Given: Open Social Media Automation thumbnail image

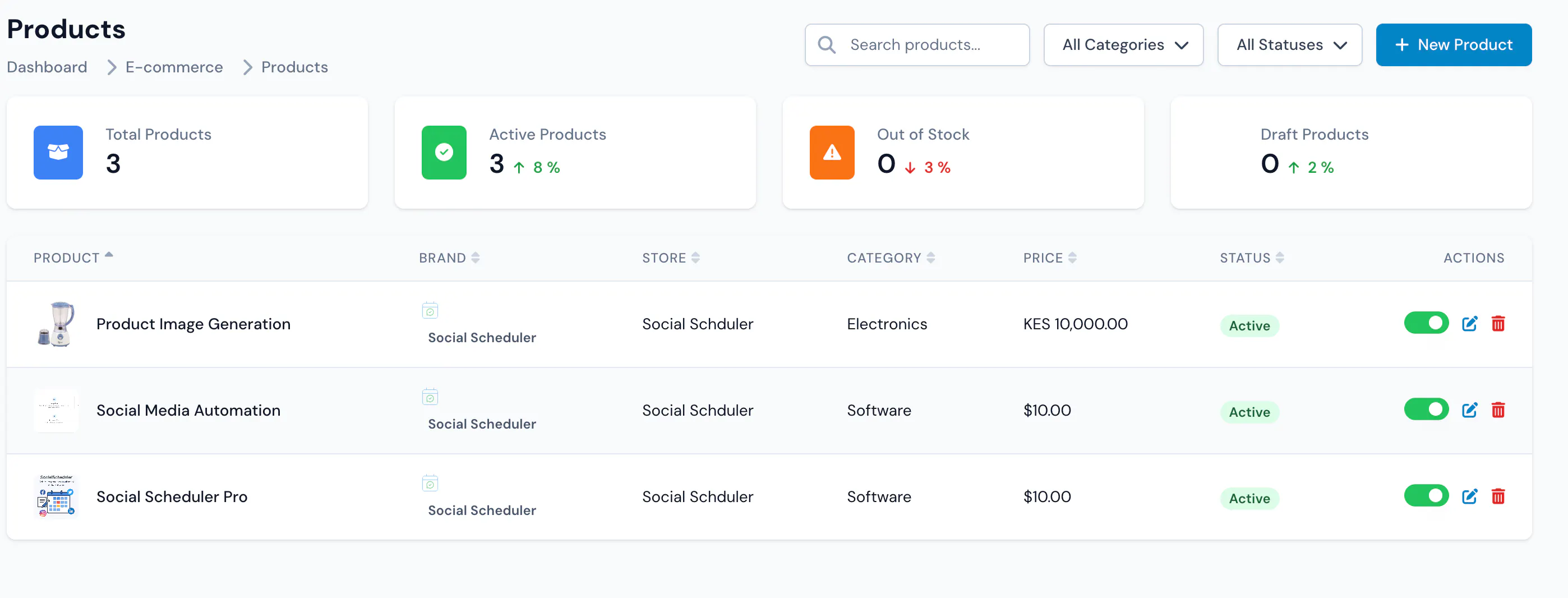Looking at the screenshot, I should (56, 410).
